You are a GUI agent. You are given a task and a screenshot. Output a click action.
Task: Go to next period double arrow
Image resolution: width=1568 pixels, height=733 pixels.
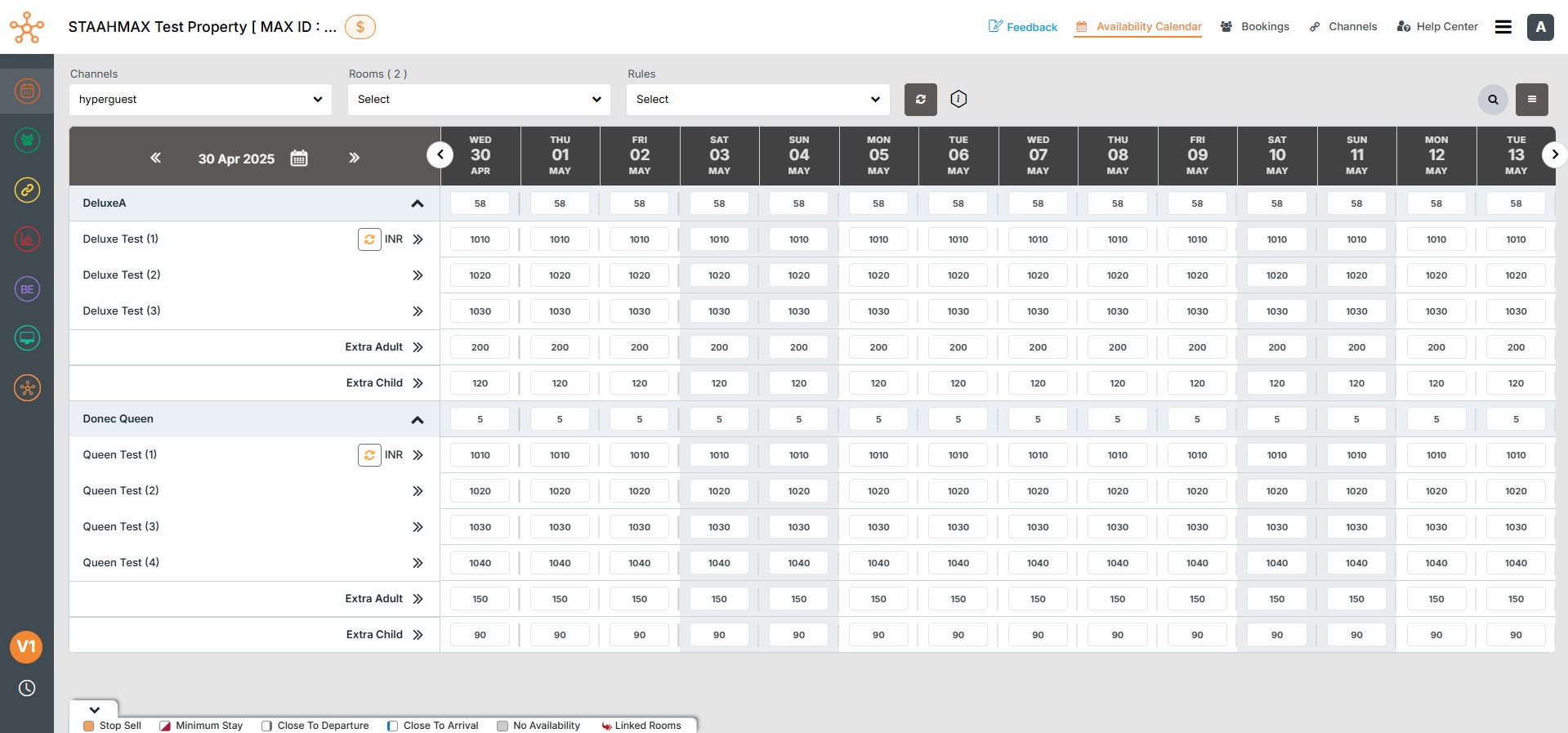click(354, 158)
